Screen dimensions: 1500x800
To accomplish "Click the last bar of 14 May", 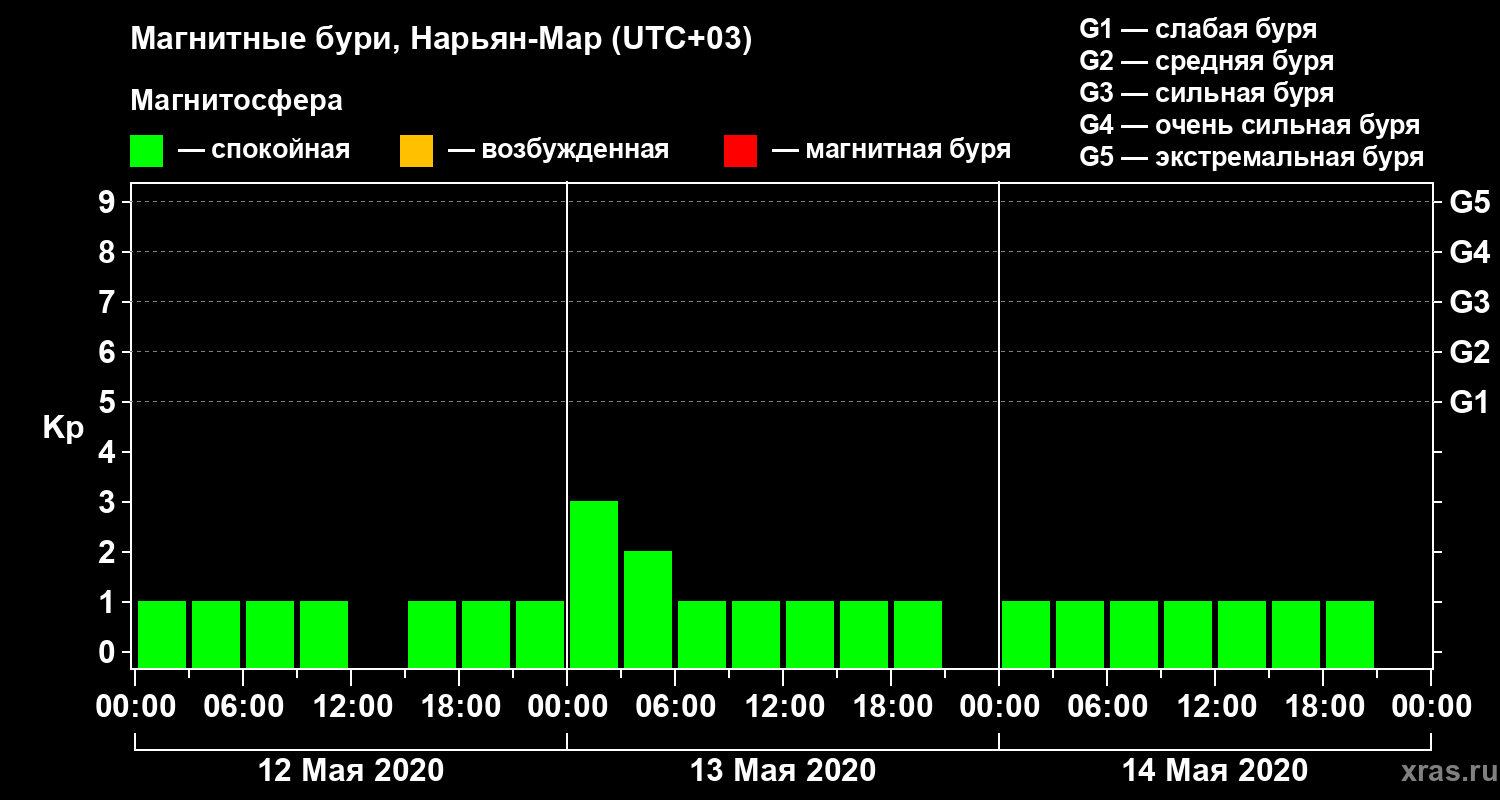I will pyautogui.click(x=1350, y=634).
